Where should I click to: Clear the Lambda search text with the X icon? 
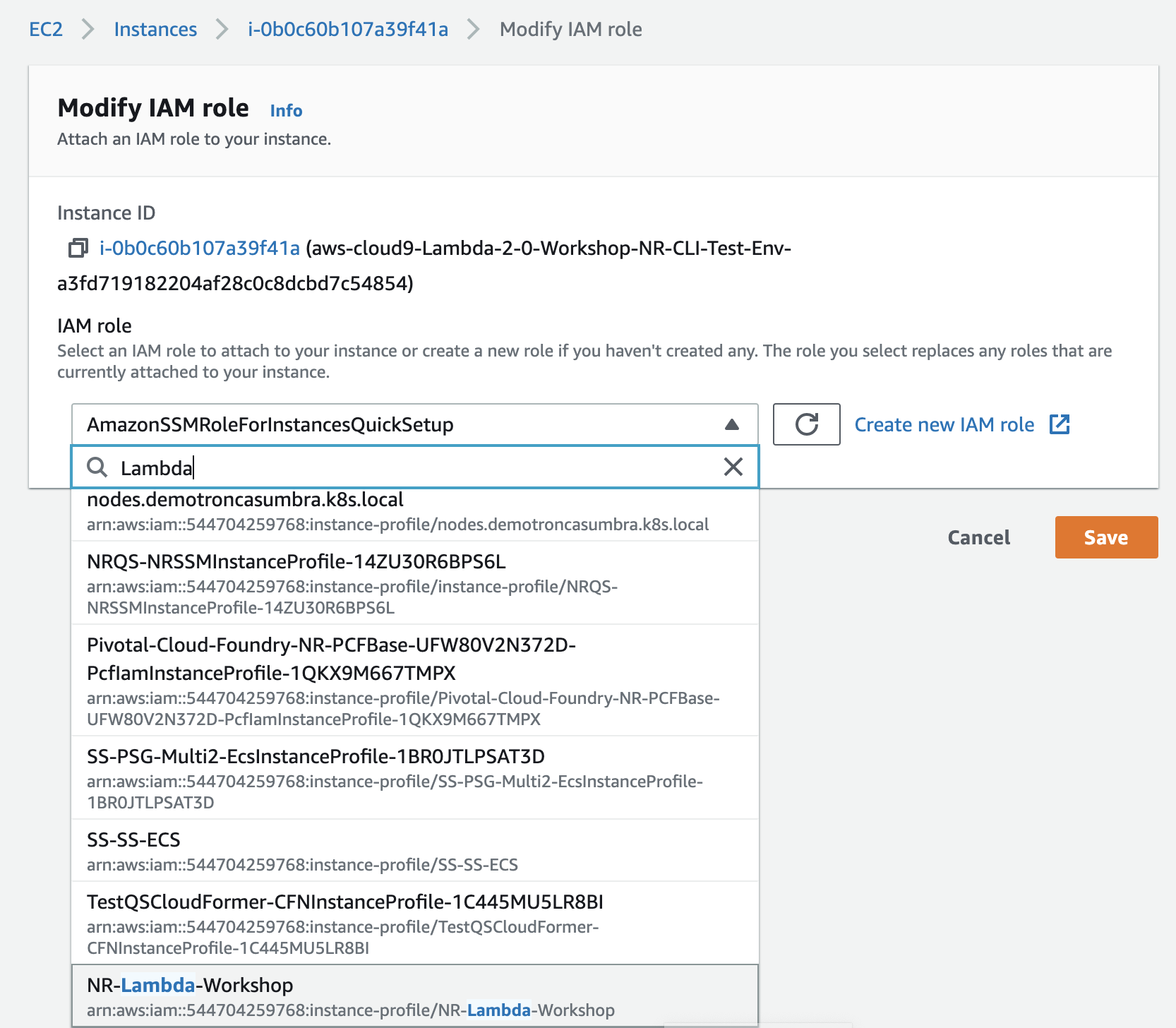733,467
